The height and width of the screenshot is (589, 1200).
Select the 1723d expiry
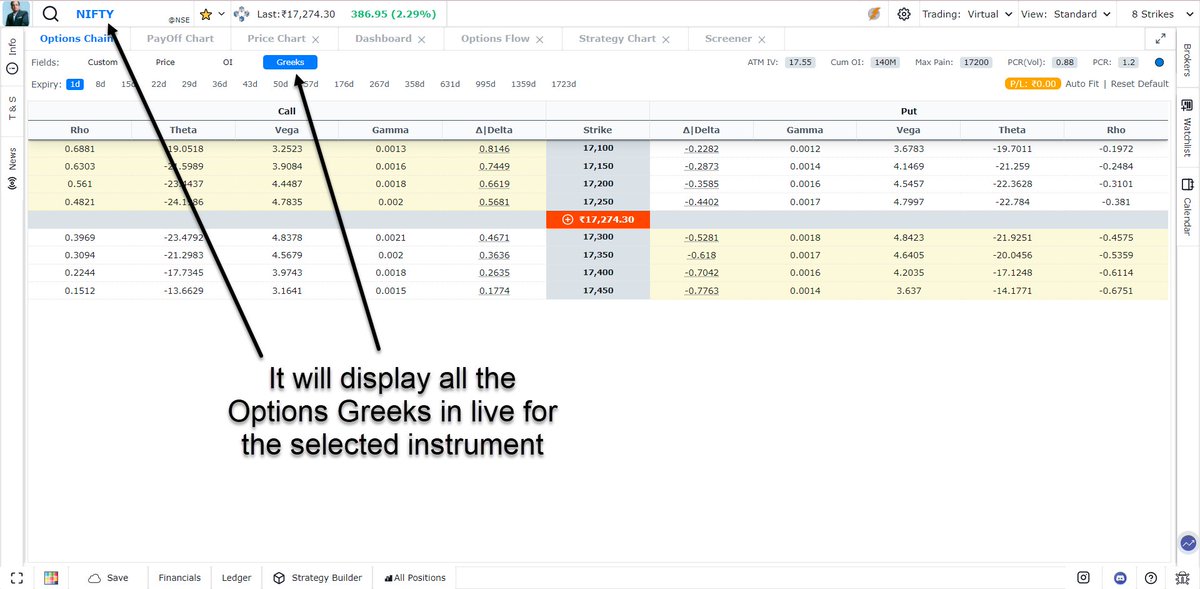tap(564, 84)
